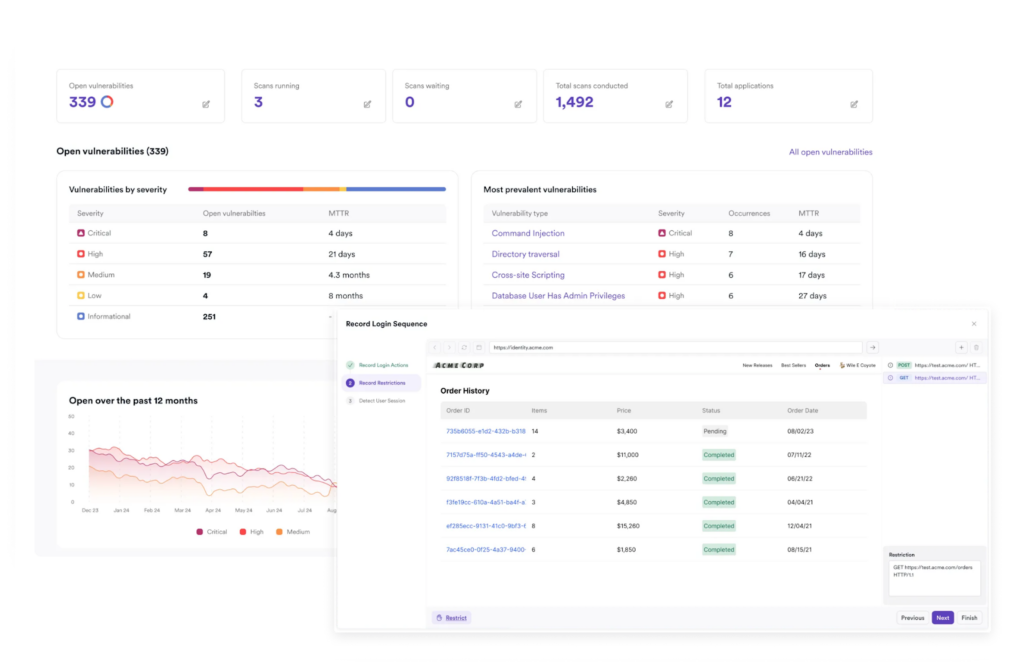Click the Medium severity icon in severity table
Screen dimensions: 1024x668
(x=81, y=275)
